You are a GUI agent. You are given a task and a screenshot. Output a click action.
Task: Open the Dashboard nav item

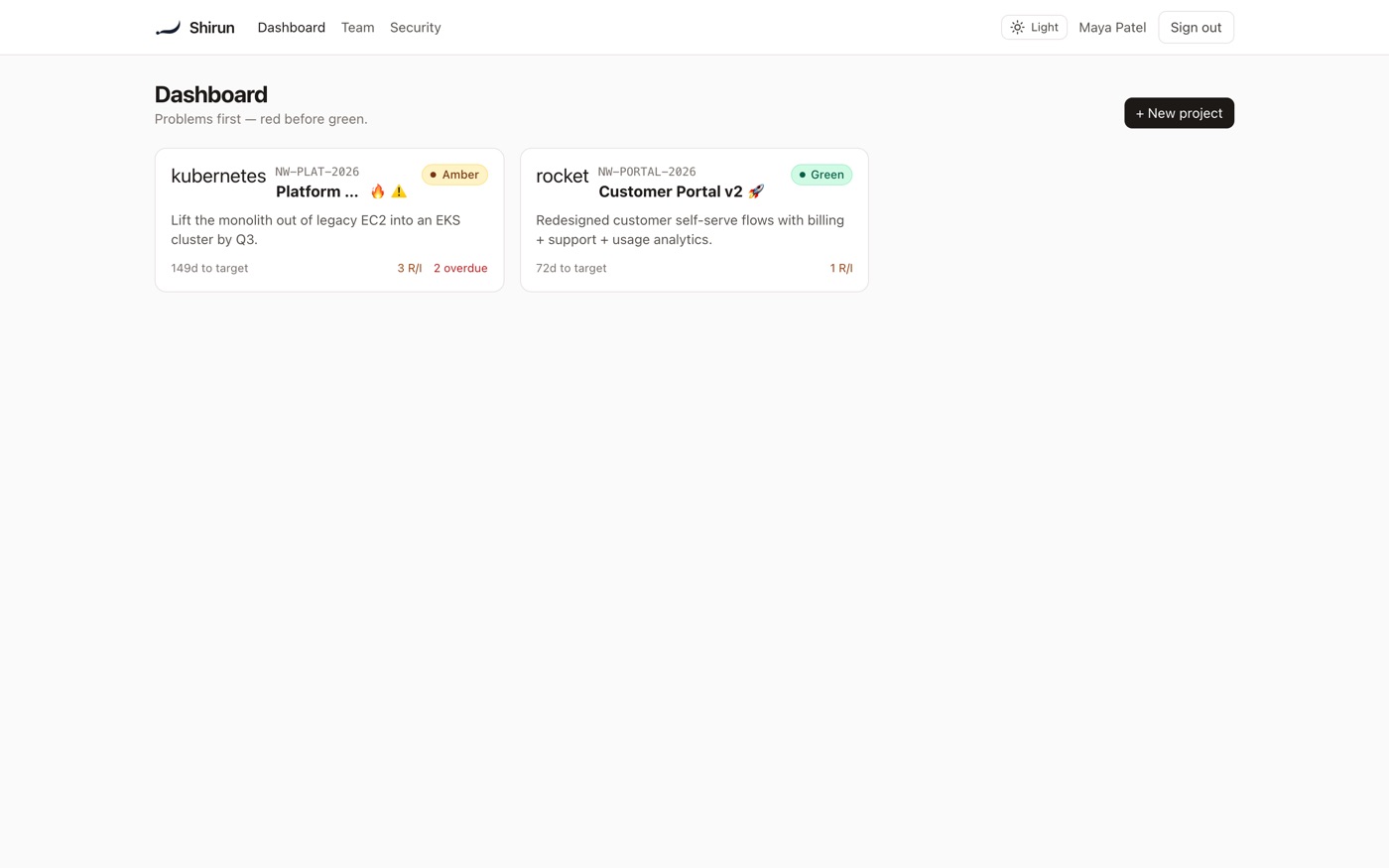(291, 28)
